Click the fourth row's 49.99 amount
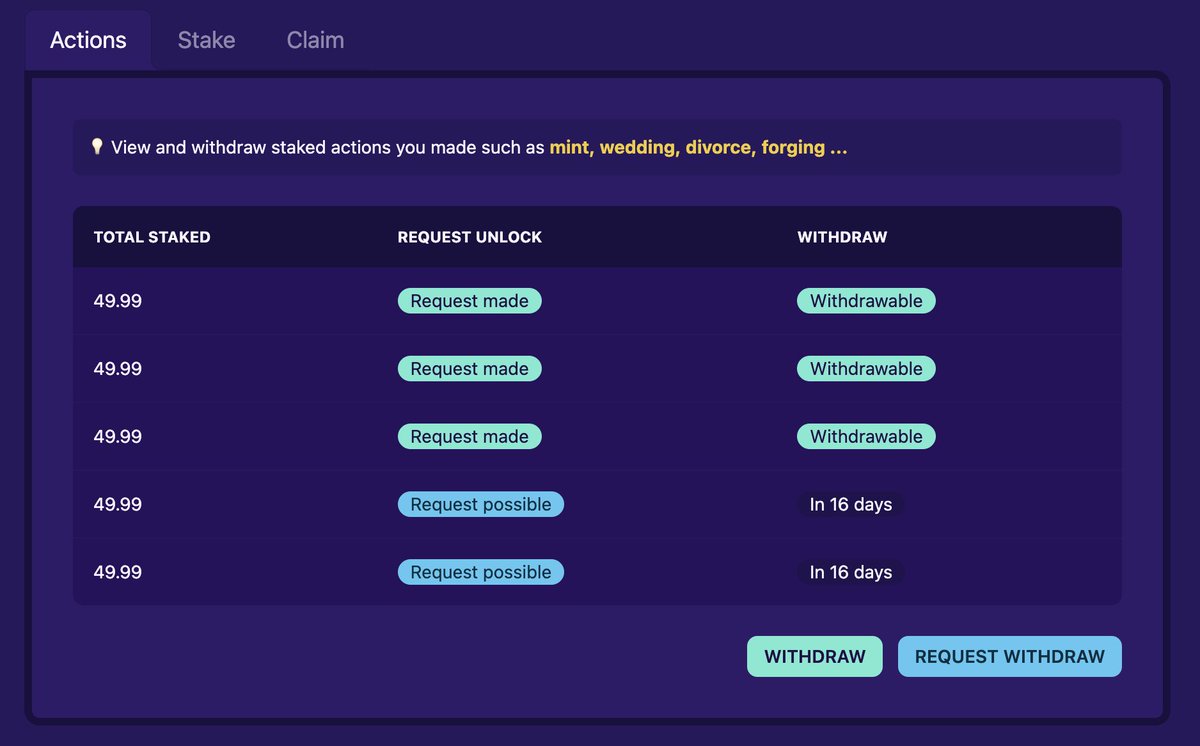 coord(118,505)
